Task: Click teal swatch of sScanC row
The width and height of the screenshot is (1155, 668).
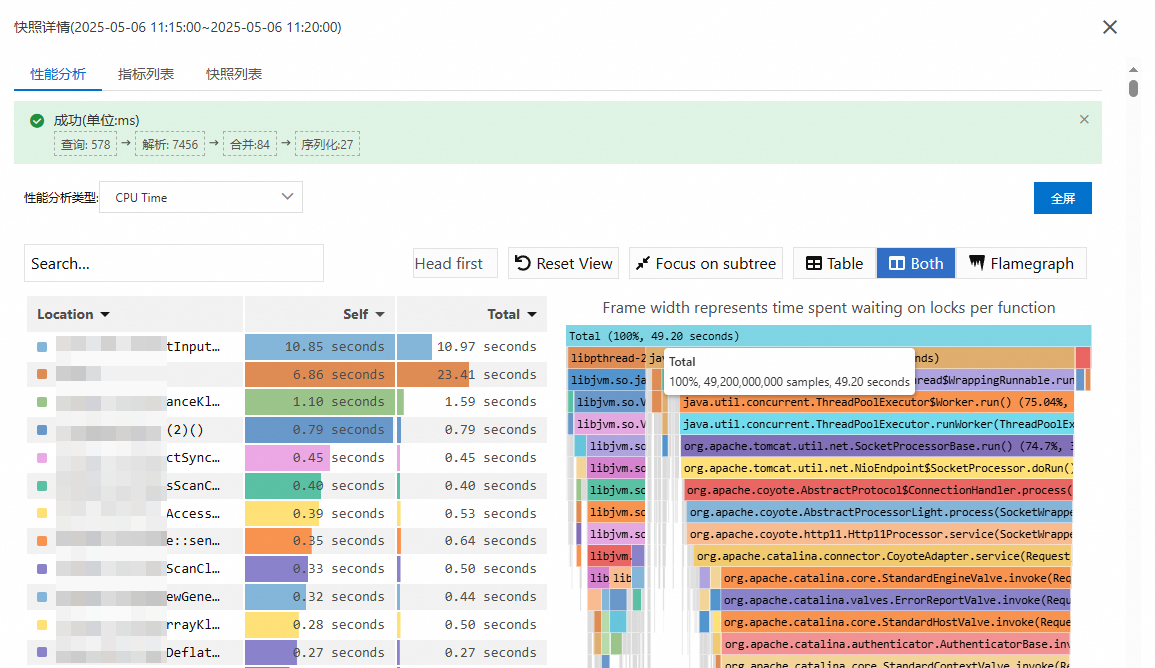Action: coord(42,486)
